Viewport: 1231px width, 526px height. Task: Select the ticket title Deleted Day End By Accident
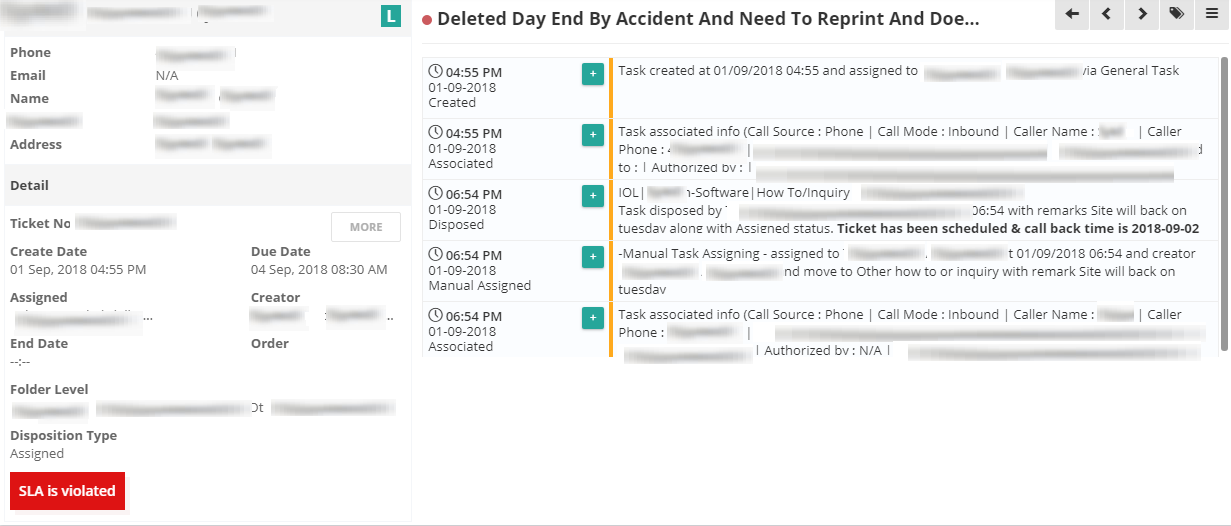coord(708,18)
